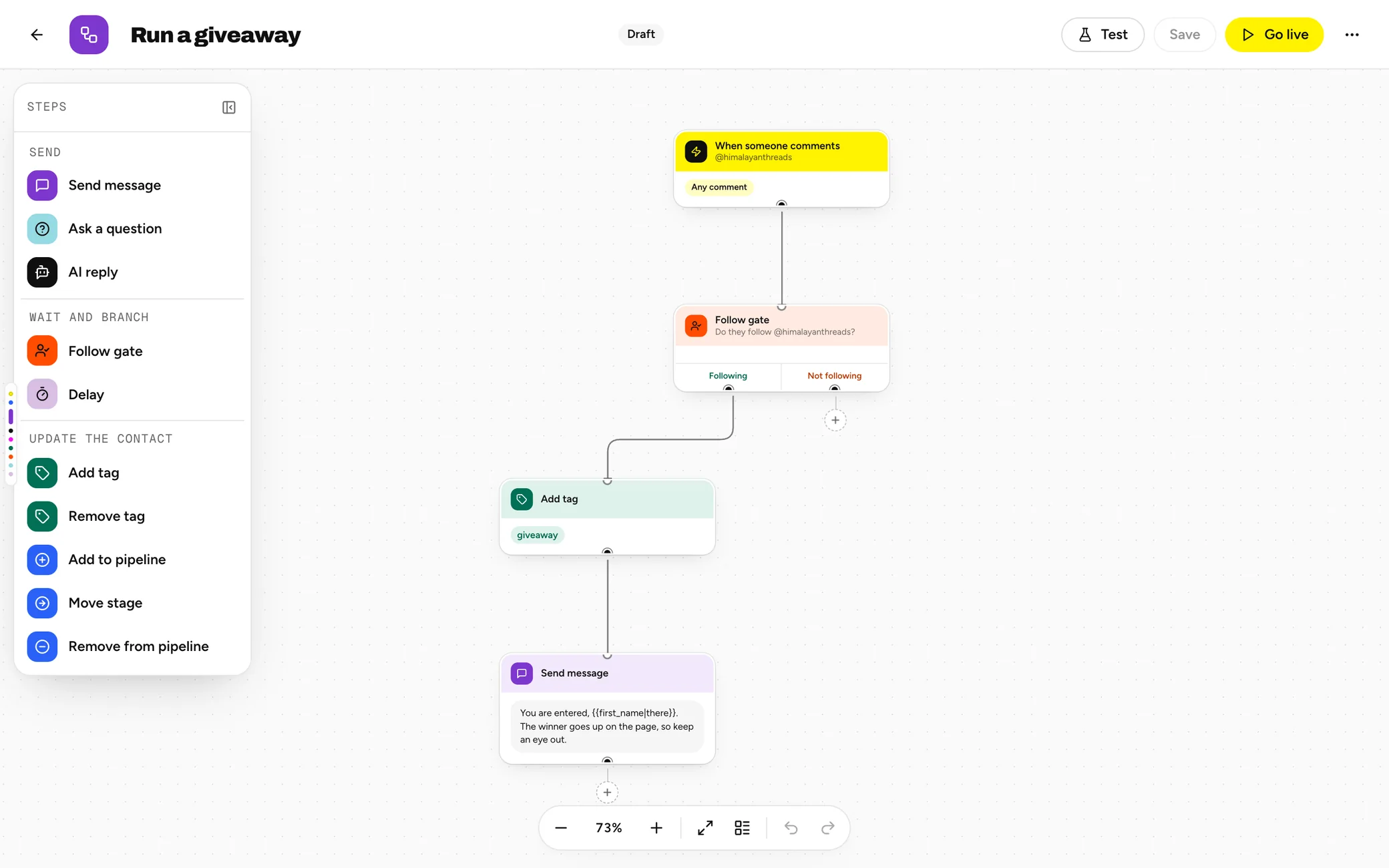Choose the Move stage step
Image resolution: width=1389 pixels, height=868 pixels.
(132, 603)
